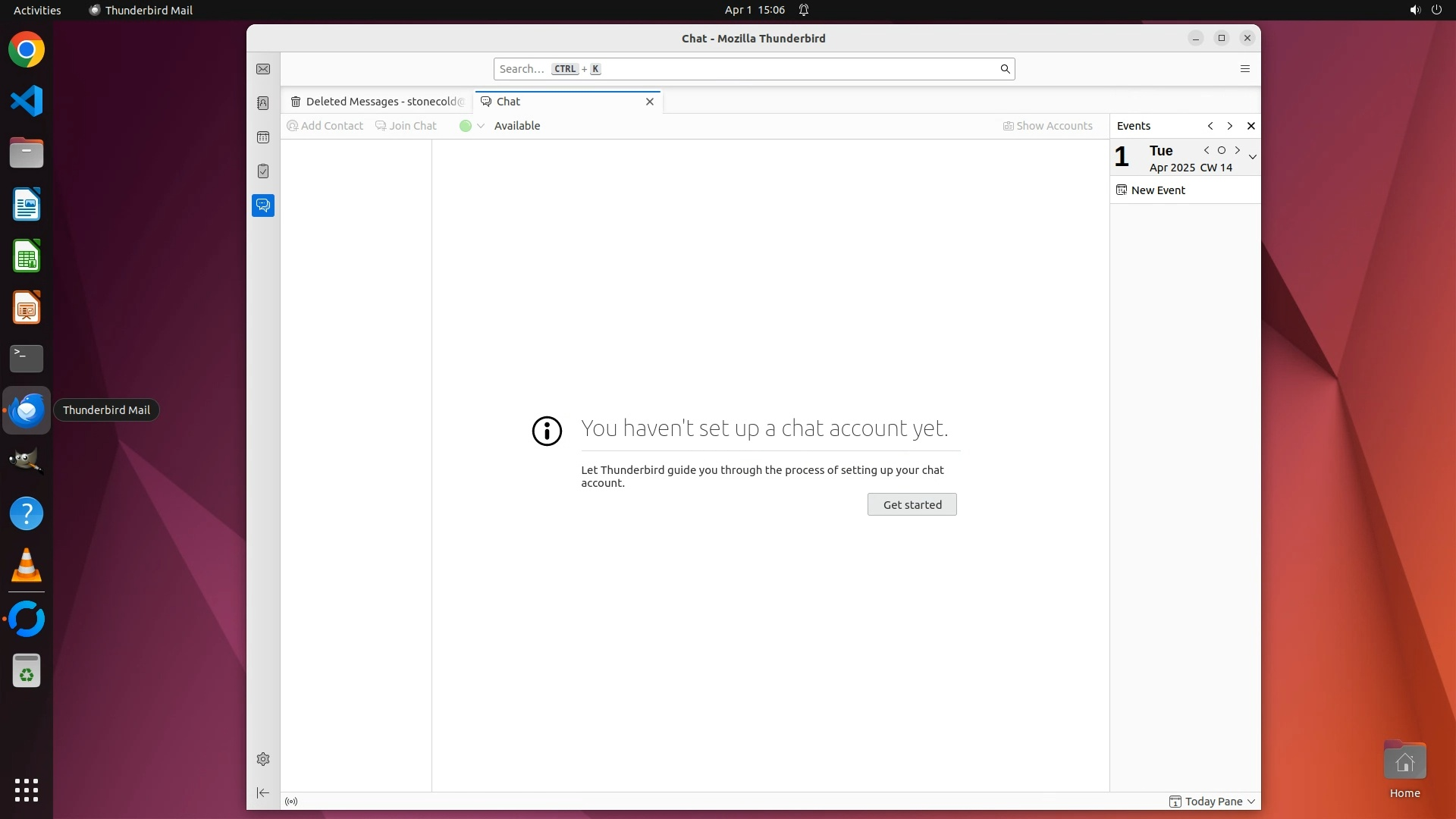Screen dimensions: 1456x819
Task: Open the chat status dropdown arrow
Action: (x=481, y=126)
